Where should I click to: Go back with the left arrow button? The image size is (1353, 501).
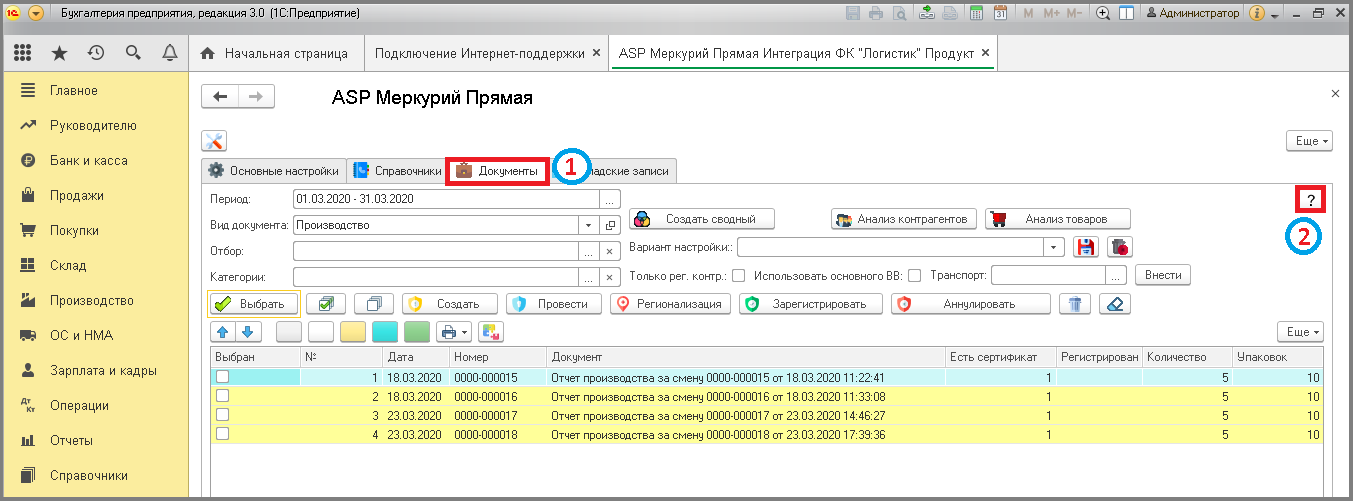[220, 96]
